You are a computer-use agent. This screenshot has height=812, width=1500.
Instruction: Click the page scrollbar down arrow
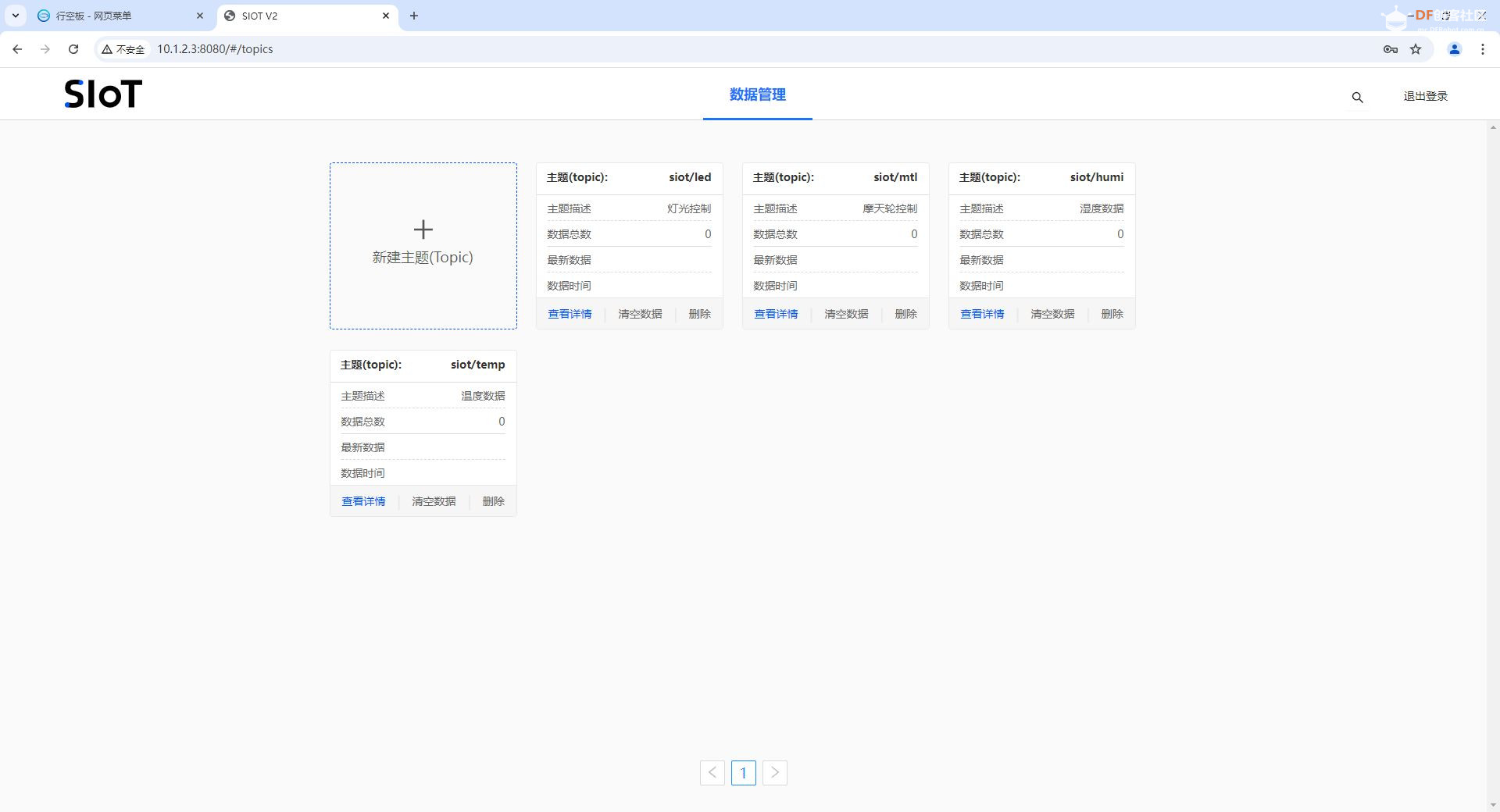click(x=1493, y=805)
